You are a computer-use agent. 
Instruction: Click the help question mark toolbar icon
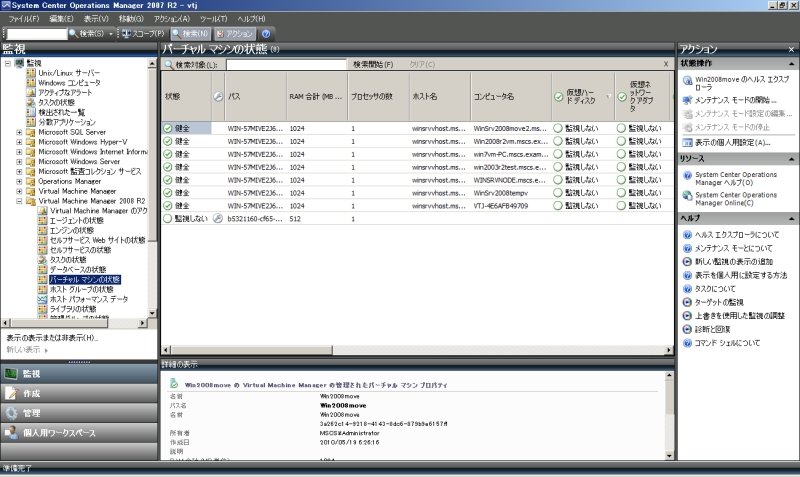point(266,34)
